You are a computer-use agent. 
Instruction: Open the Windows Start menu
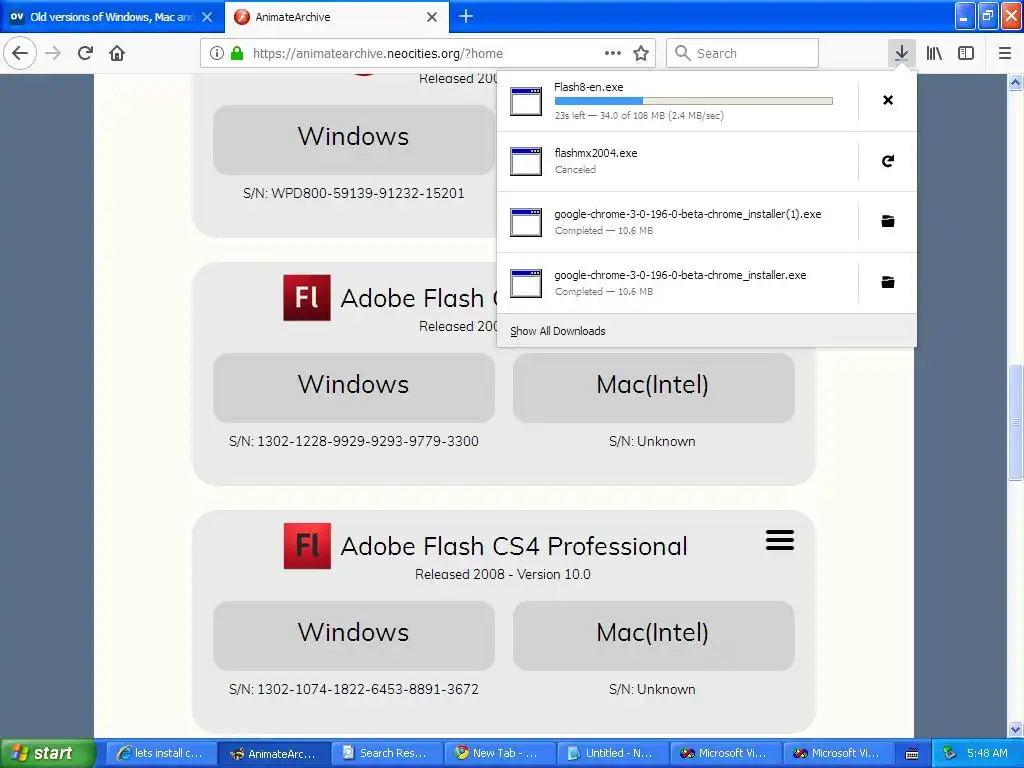pos(46,753)
